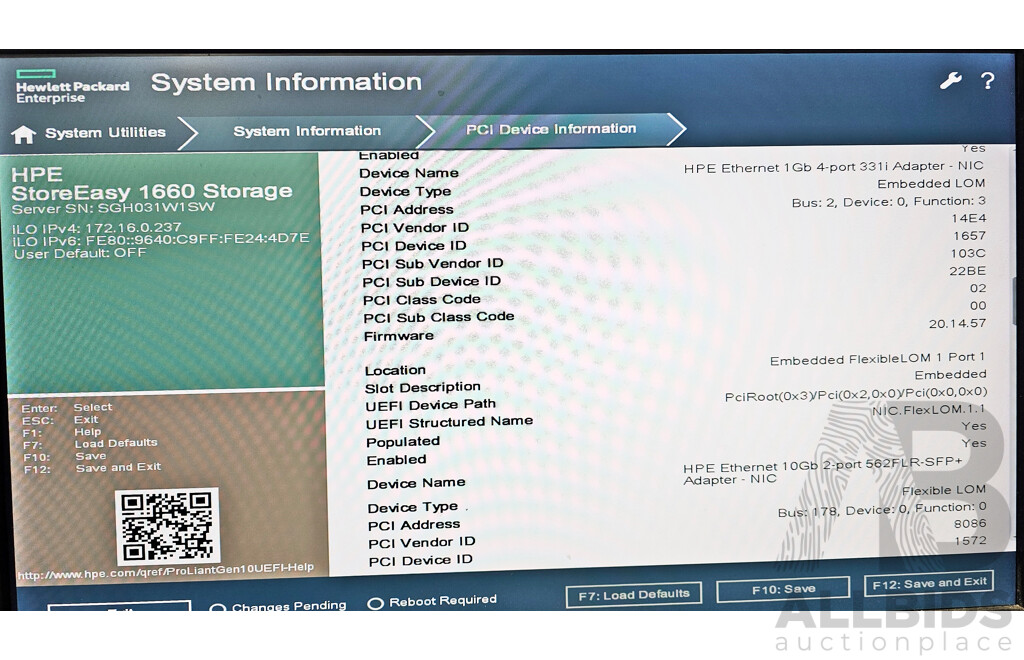Click the iLO IPv4: 172.16.0.237 text
This screenshot has width=1024, height=660.
pos(96,228)
